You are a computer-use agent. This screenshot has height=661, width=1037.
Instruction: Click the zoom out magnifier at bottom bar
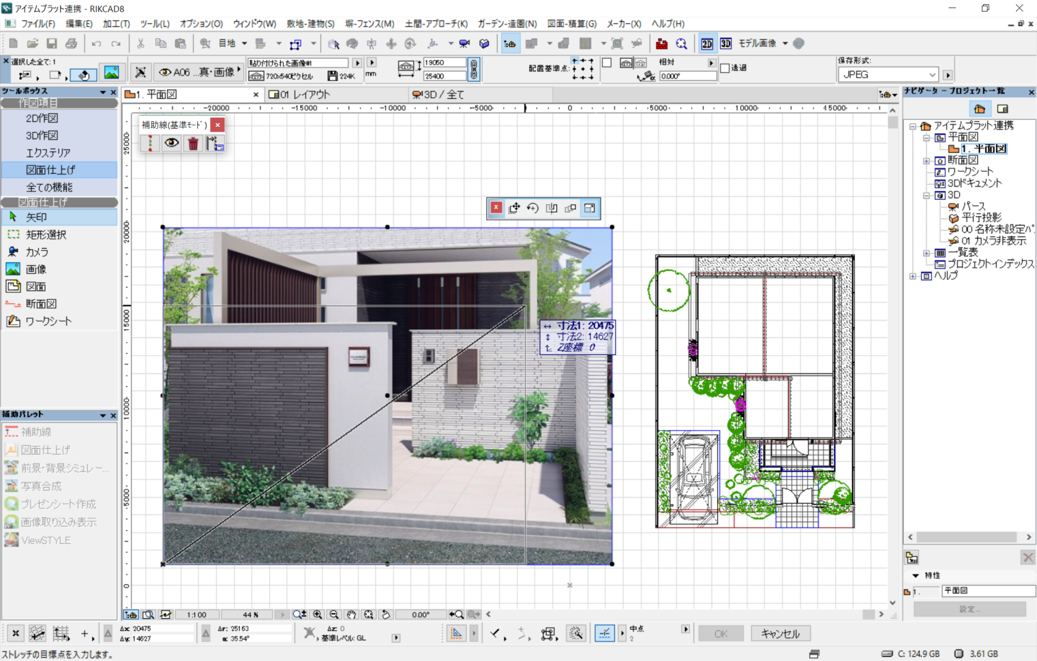pos(334,615)
